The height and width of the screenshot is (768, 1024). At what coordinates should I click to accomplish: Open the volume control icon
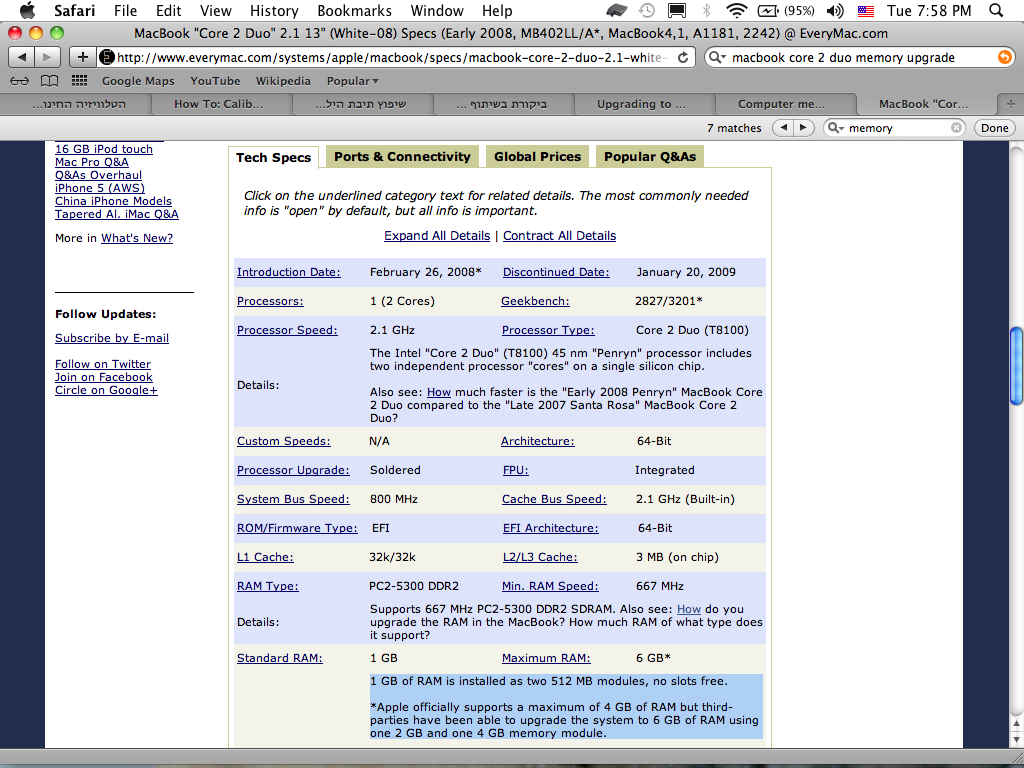point(834,10)
